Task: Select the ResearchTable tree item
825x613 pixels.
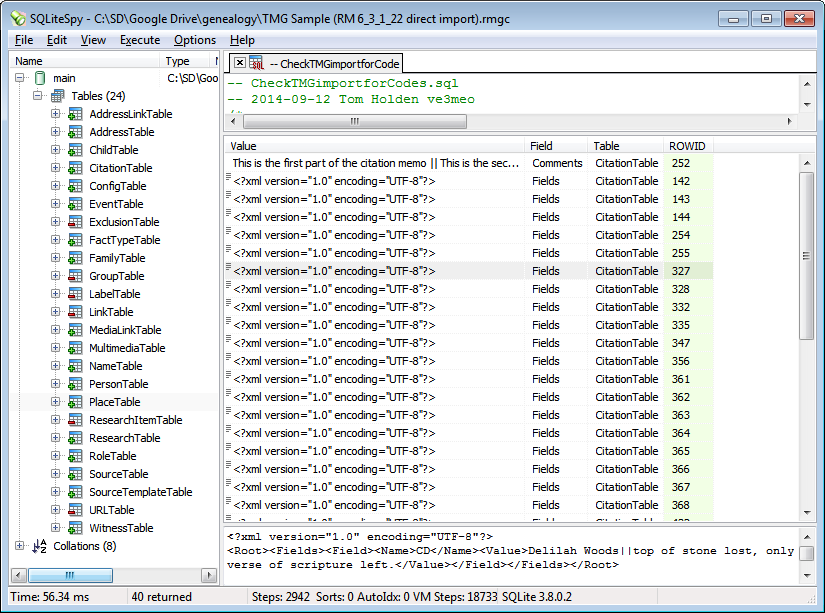Action: pos(125,438)
